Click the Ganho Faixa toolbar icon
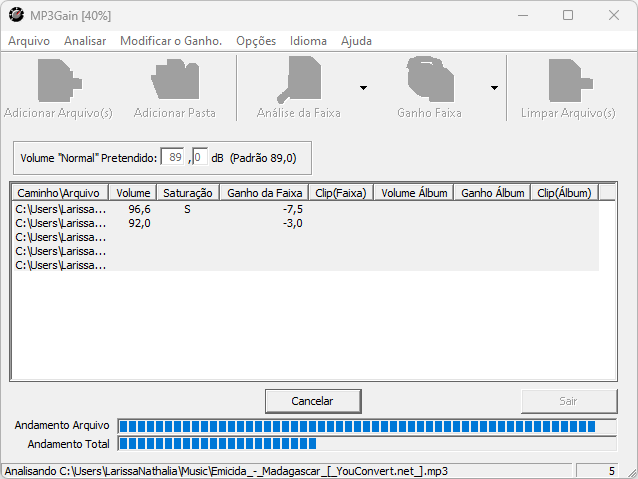This screenshot has width=638, height=479. (430, 79)
